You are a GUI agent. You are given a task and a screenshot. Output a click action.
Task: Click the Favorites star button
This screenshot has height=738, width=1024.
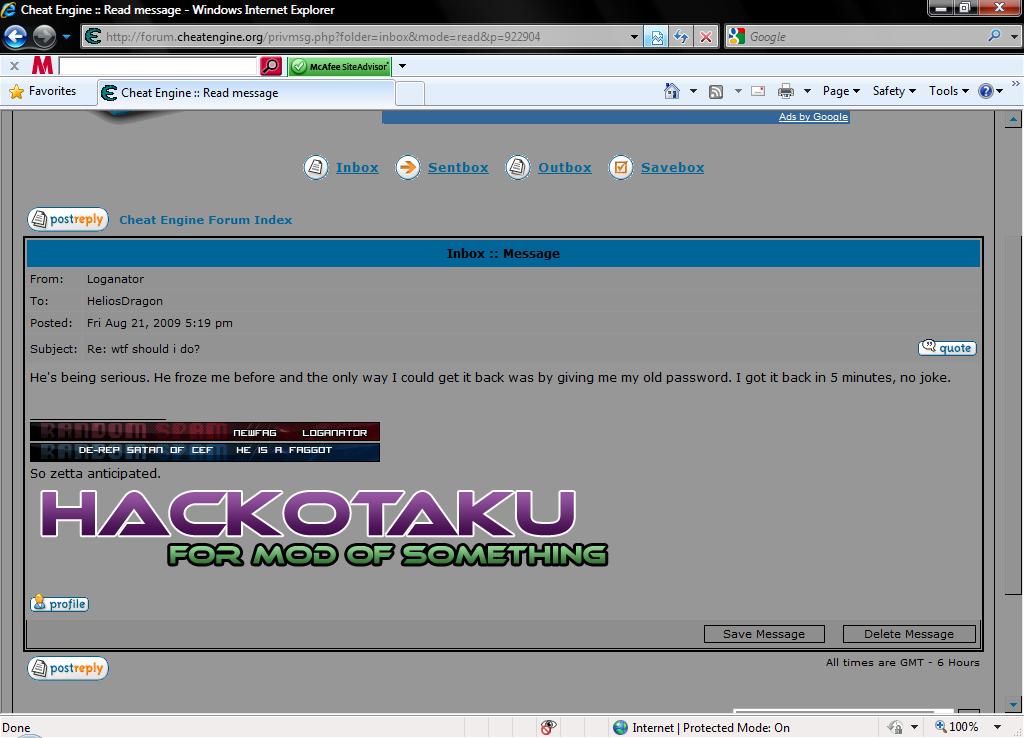43,91
